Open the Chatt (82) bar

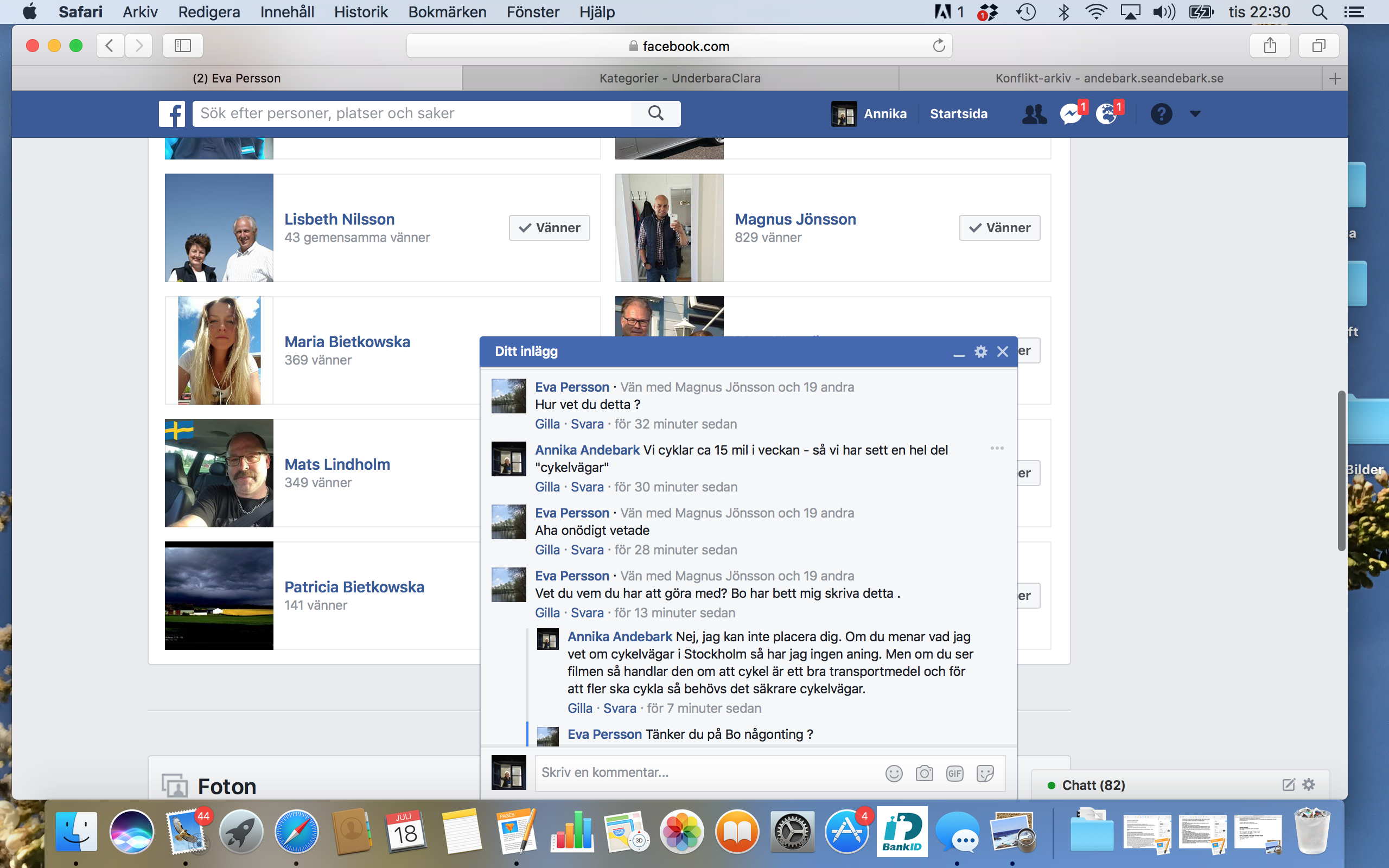(1180, 785)
